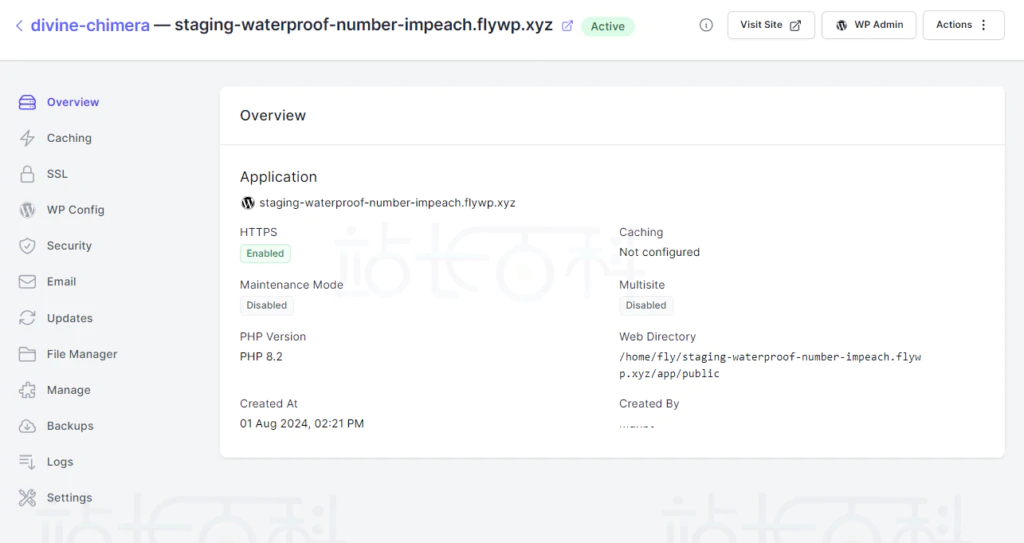The width and height of the screenshot is (1024, 543).
Task: Open the Overview sidebar section
Action: coord(72,102)
